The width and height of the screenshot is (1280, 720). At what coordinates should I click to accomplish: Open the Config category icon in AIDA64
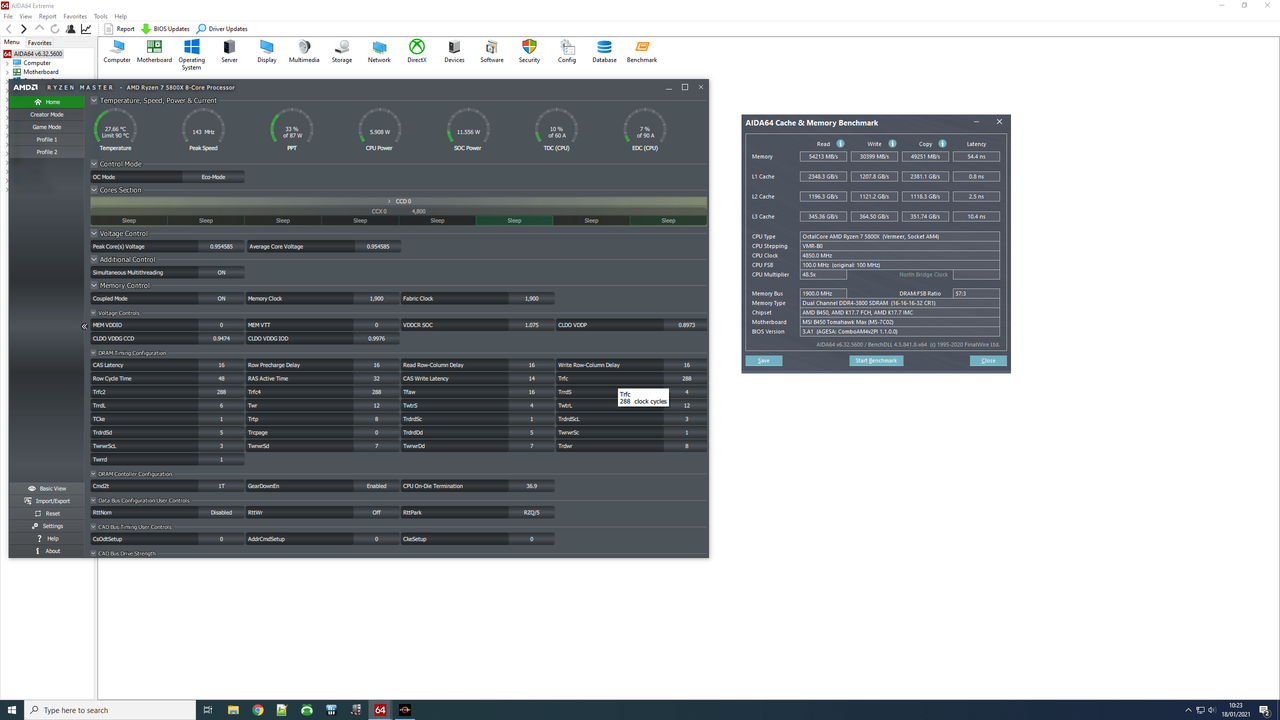(567, 52)
